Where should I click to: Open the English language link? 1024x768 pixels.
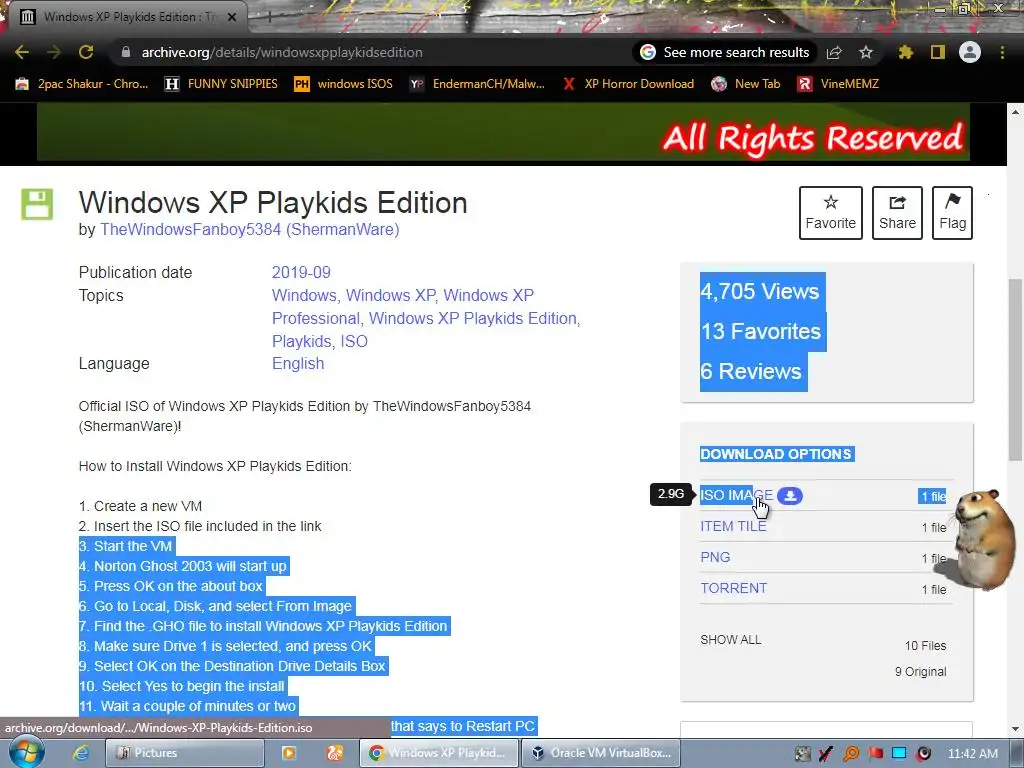click(x=298, y=364)
